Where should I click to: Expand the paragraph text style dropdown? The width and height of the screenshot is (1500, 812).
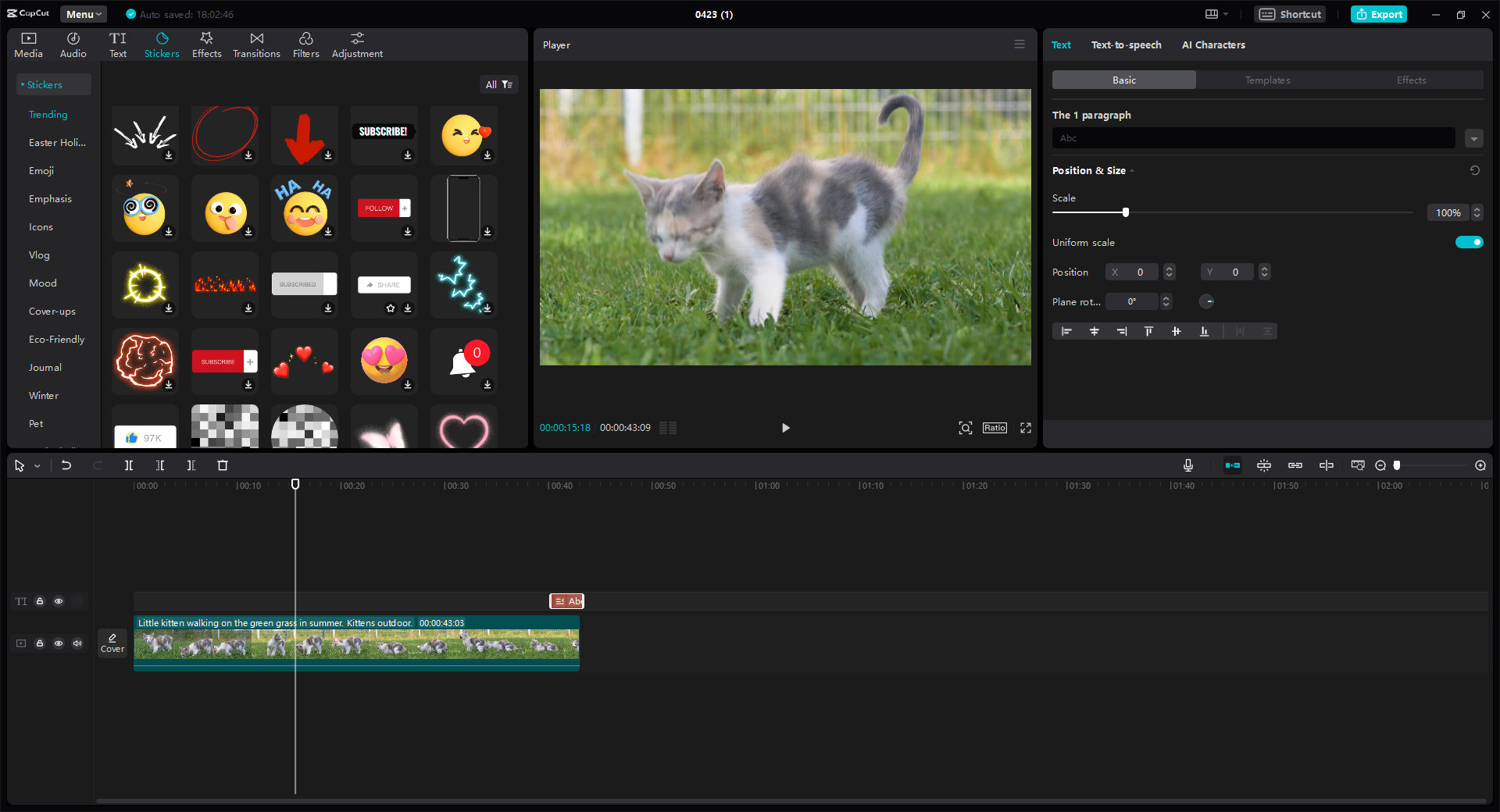[1474, 138]
